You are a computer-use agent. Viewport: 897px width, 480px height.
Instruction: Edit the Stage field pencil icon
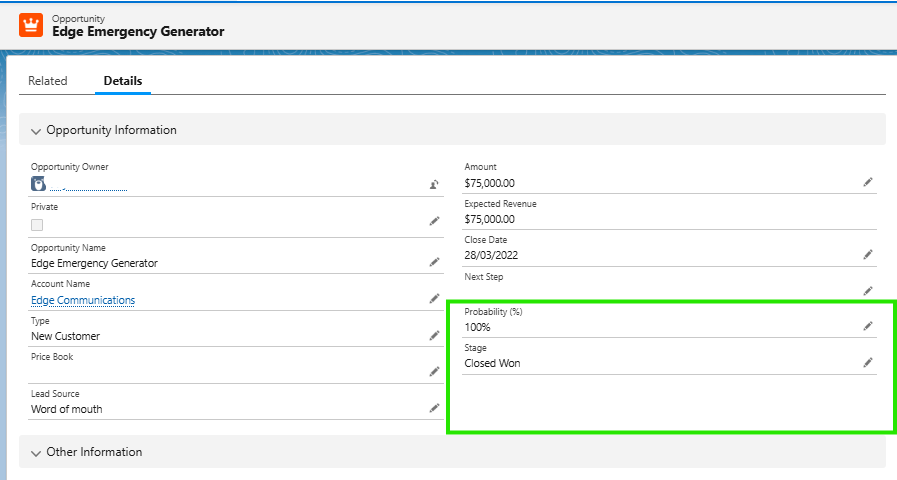[868, 362]
